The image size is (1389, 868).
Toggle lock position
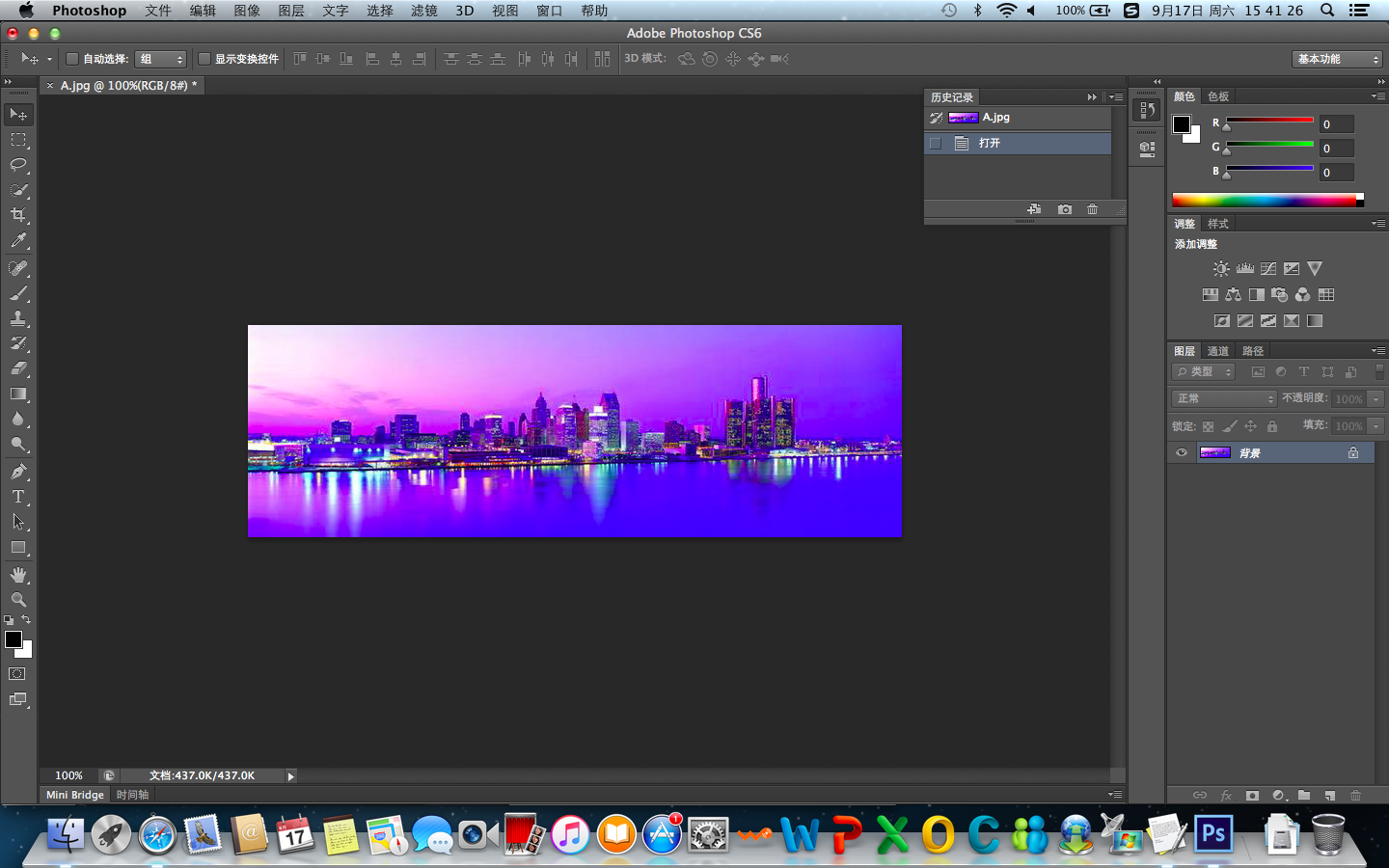[x=1250, y=426]
